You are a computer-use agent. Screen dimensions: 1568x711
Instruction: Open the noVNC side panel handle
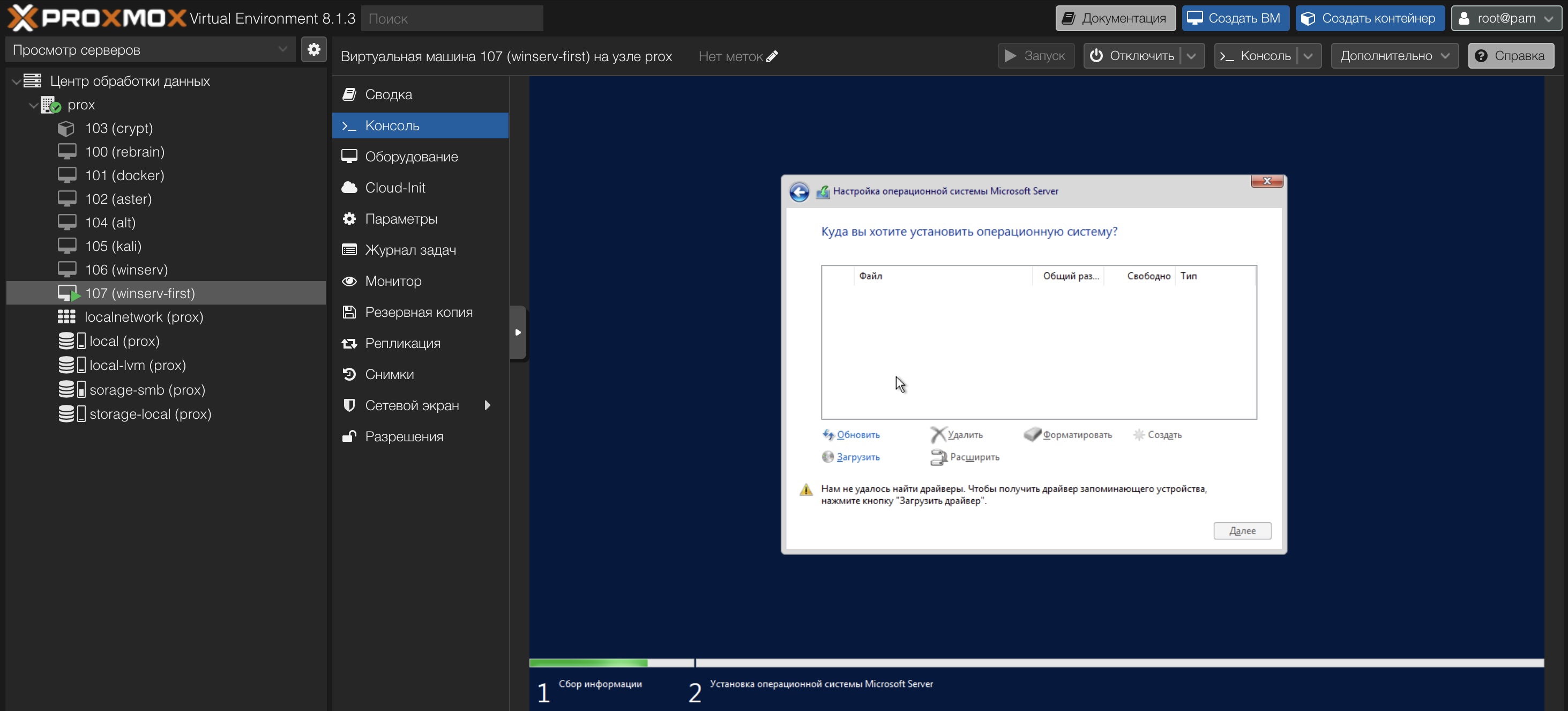point(517,332)
